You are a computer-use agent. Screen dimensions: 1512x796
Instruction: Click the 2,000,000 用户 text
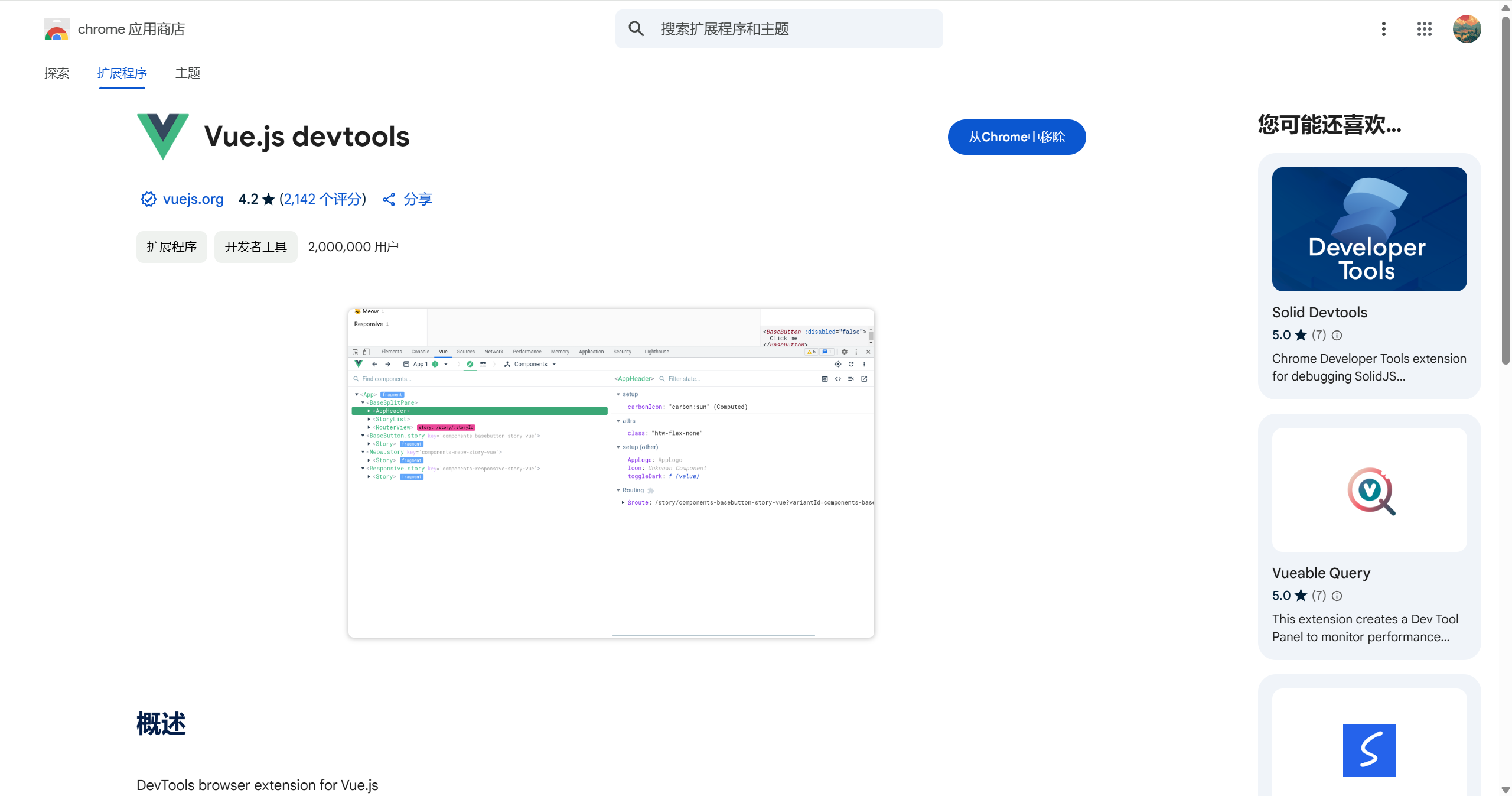[353, 247]
